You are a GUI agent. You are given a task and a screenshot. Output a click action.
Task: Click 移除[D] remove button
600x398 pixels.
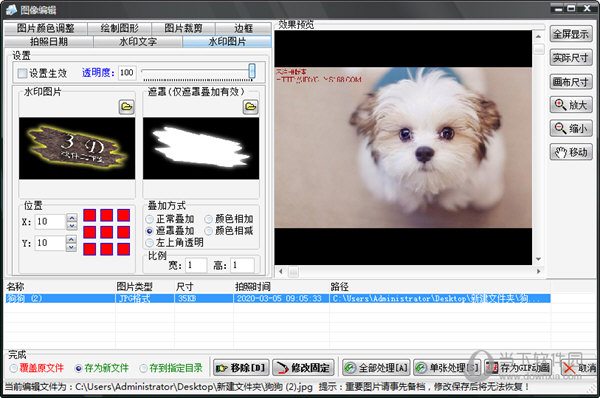[x=241, y=368]
